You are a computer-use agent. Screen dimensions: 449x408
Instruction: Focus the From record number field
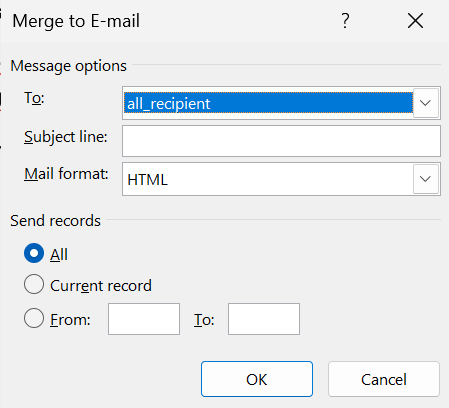point(144,319)
